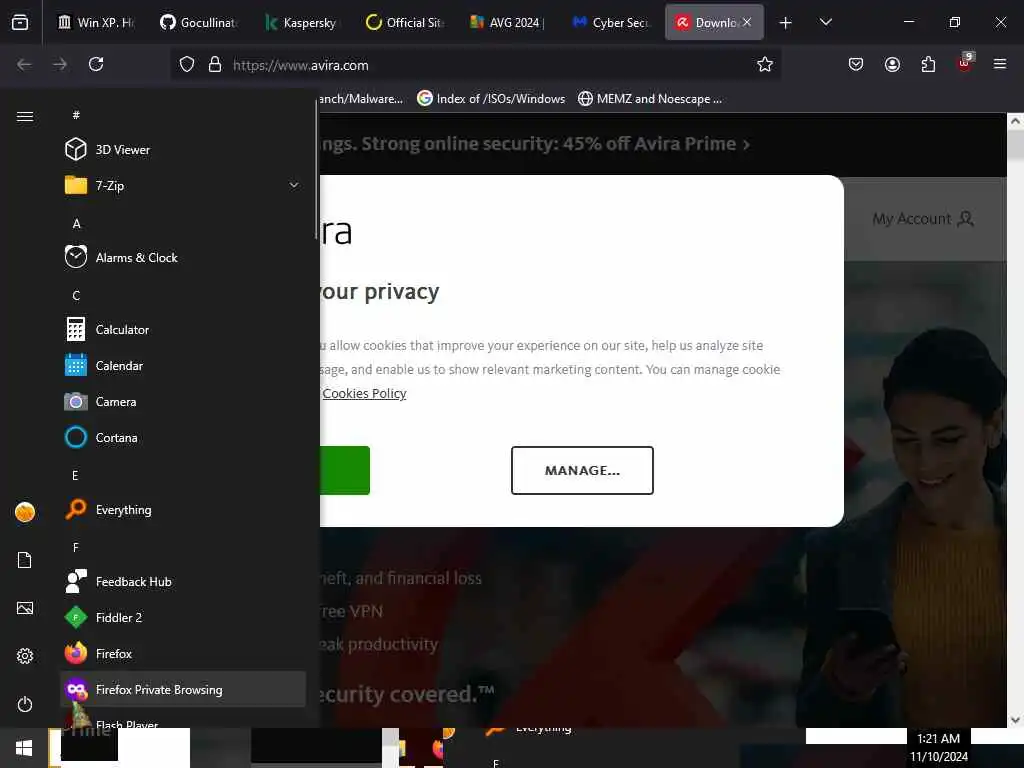Click the page scrollbar down arrow

pos(1015,720)
